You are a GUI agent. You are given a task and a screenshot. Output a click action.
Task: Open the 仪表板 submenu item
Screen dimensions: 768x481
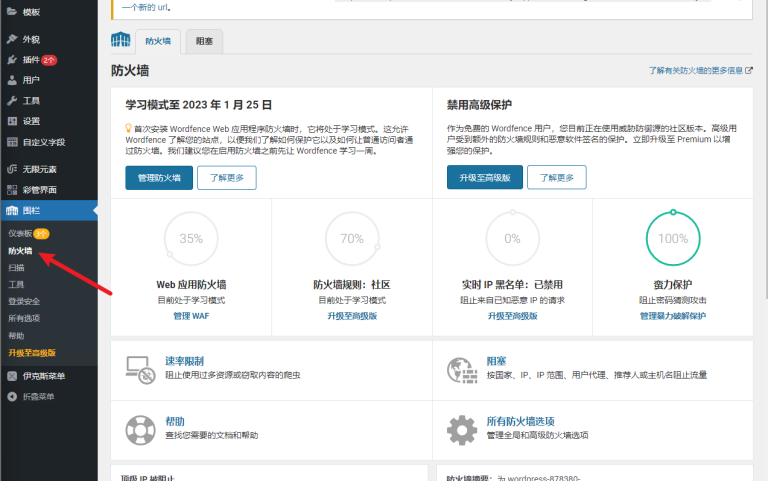coord(20,234)
